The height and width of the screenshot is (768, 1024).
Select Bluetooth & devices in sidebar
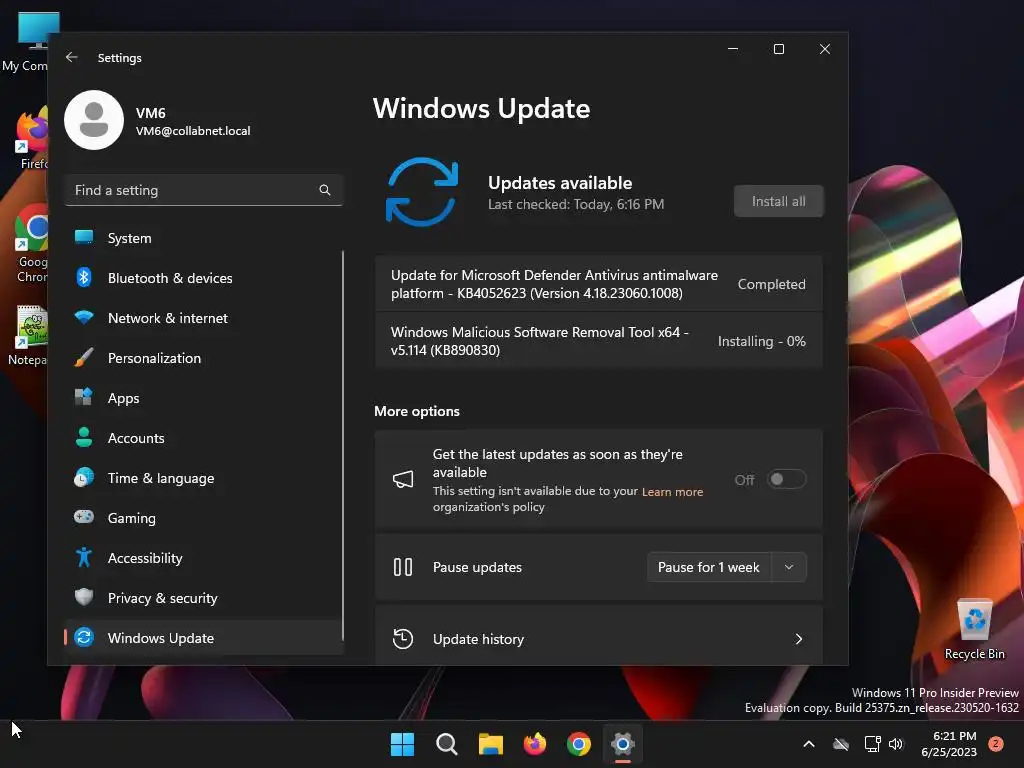coord(204,278)
